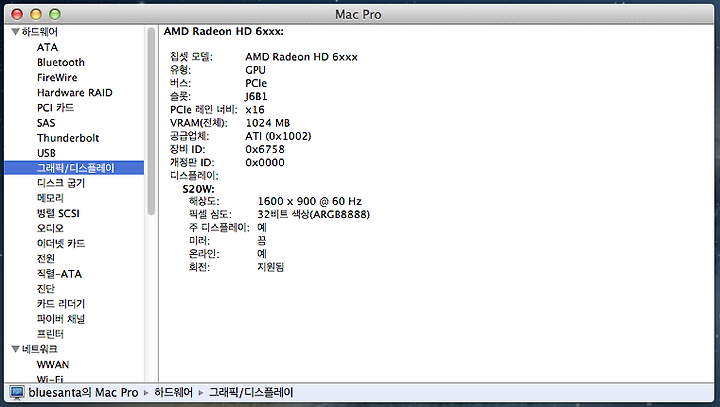Viewport: 720px width, 407px height.
Task: Open 진단 in the sidebar
Action: (x=45, y=288)
